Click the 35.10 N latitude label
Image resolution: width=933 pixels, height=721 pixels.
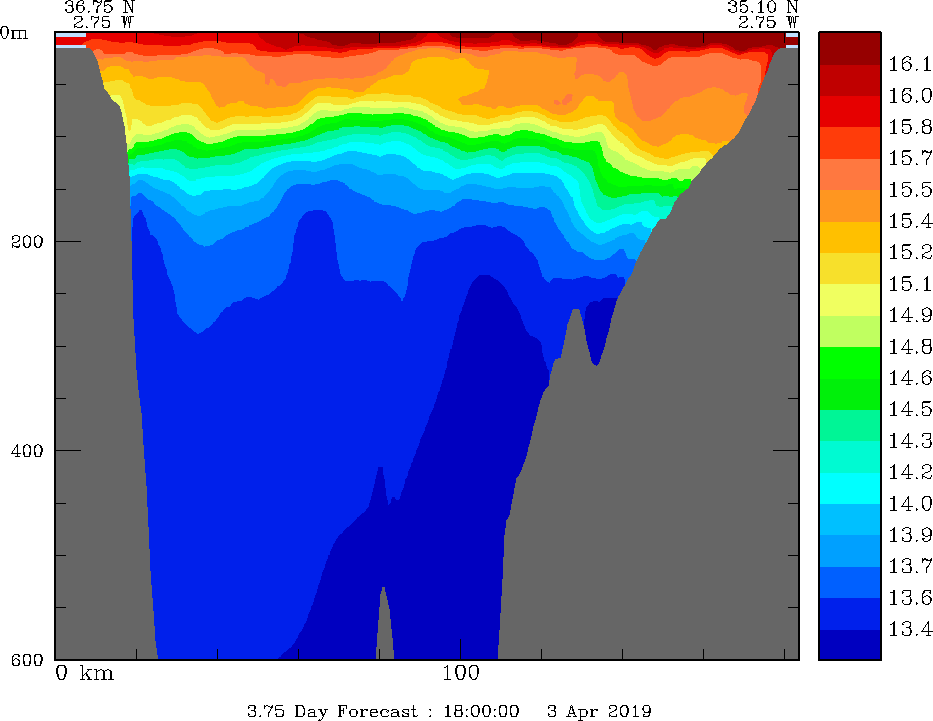[x=762, y=7]
